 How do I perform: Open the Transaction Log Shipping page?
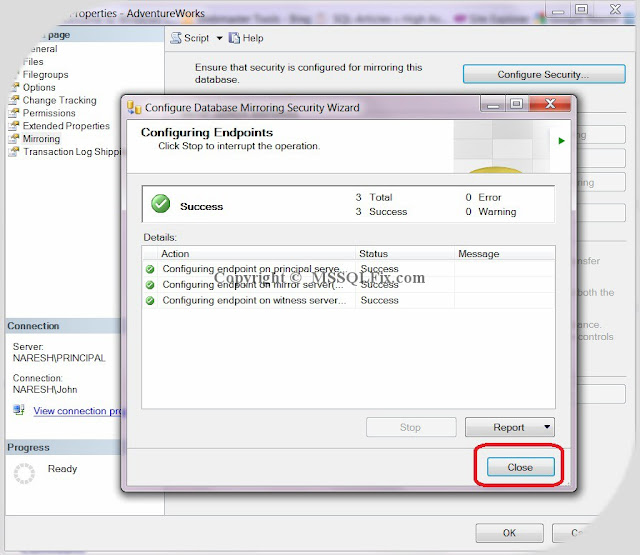[72, 151]
